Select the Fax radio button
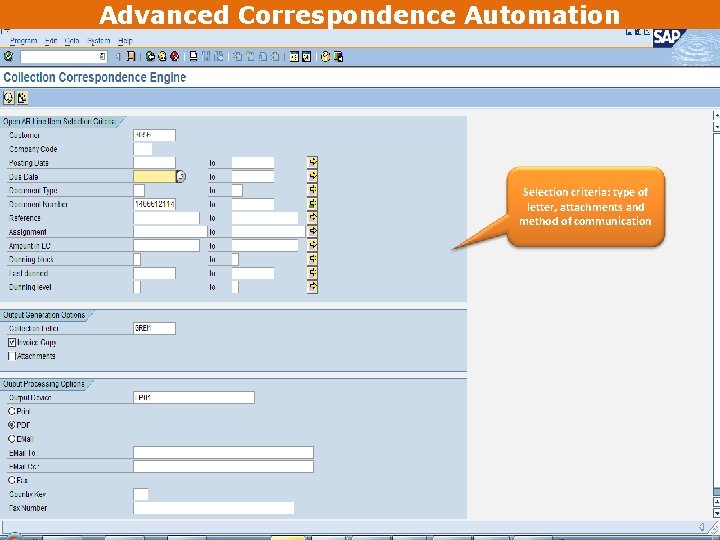Screen dimensions: 720x540 [12, 480]
